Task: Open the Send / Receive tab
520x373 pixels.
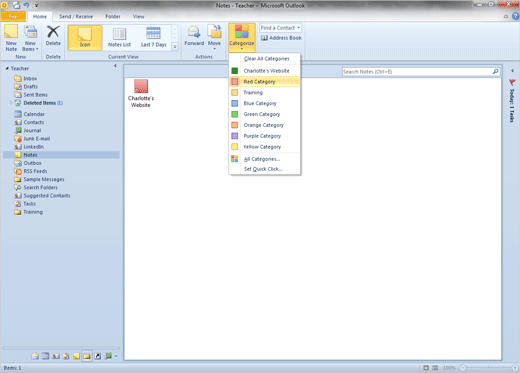Action: pos(76,16)
